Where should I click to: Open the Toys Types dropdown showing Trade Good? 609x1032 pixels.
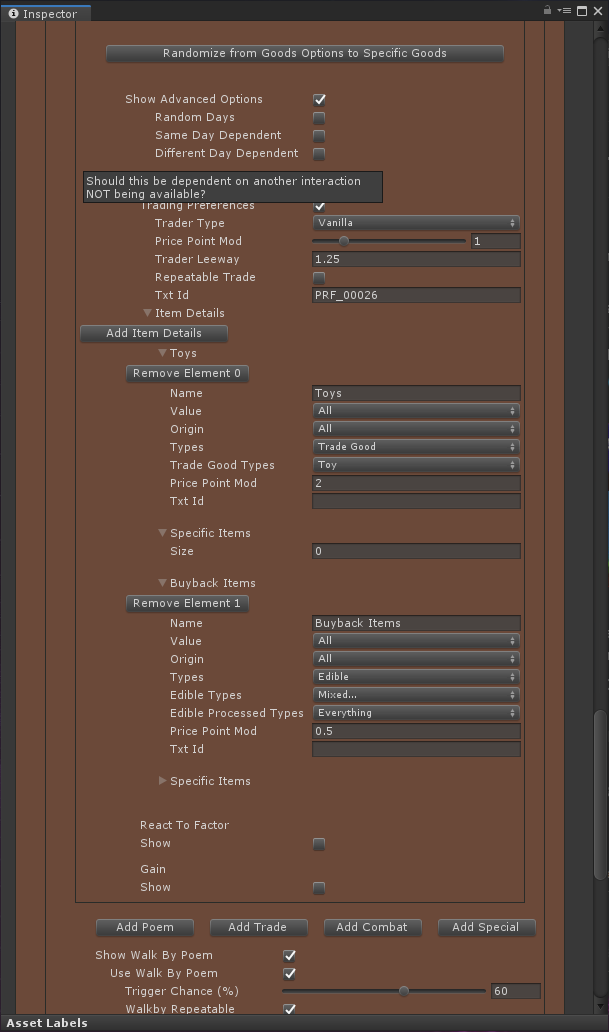(x=416, y=447)
